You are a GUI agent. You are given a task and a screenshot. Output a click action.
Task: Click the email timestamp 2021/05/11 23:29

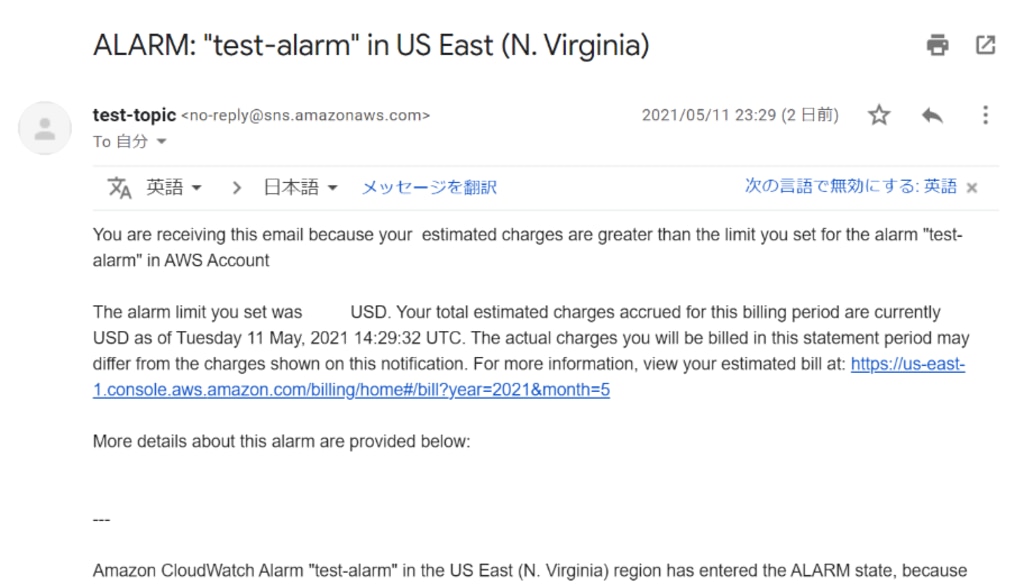709,115
